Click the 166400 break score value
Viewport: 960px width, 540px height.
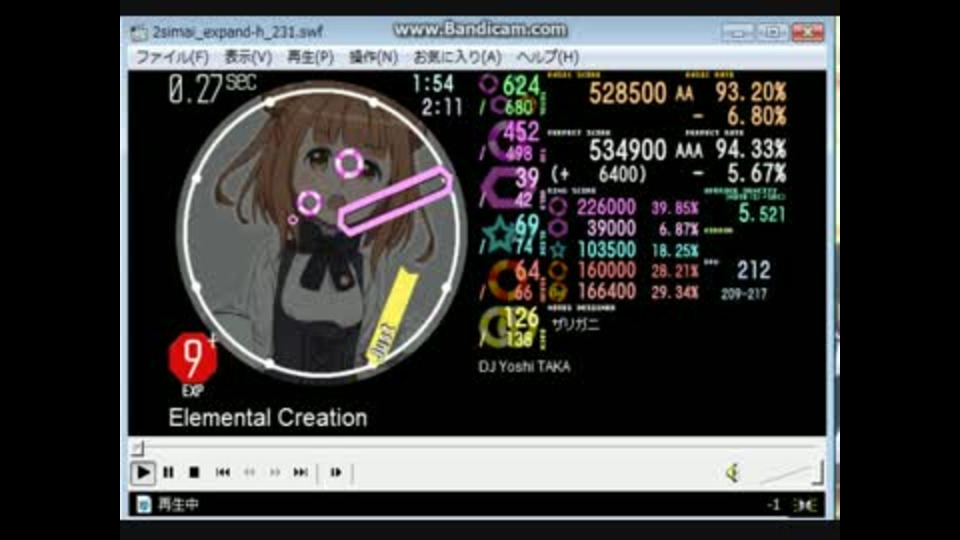coord(606,291)
